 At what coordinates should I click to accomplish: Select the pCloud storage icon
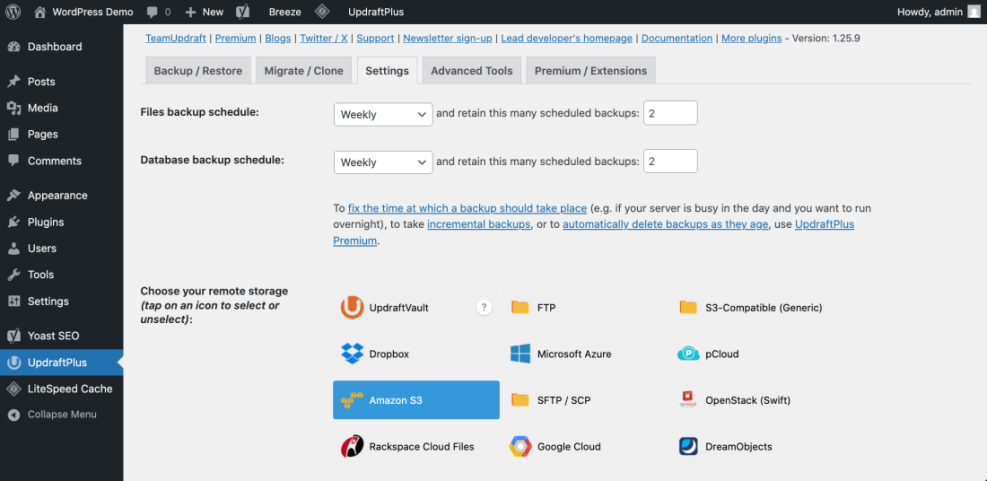click(x=688, y=354)
